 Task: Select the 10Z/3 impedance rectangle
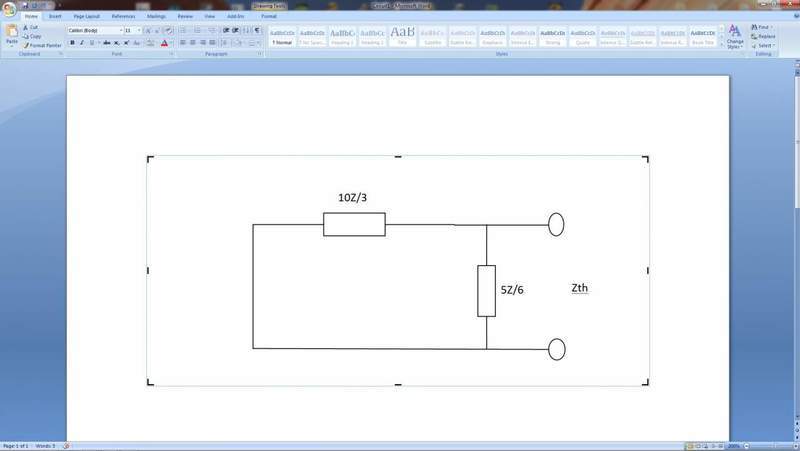point(354,224)
